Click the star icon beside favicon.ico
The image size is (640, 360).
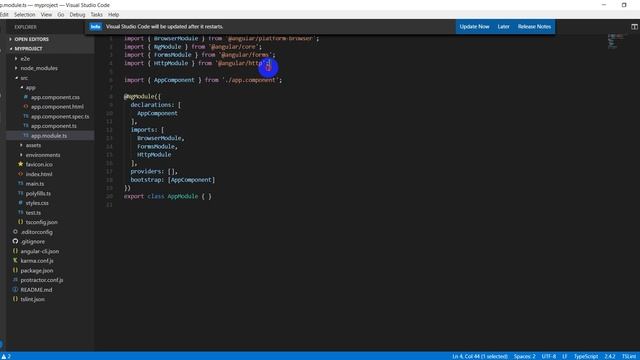click(x=20, y=164)
